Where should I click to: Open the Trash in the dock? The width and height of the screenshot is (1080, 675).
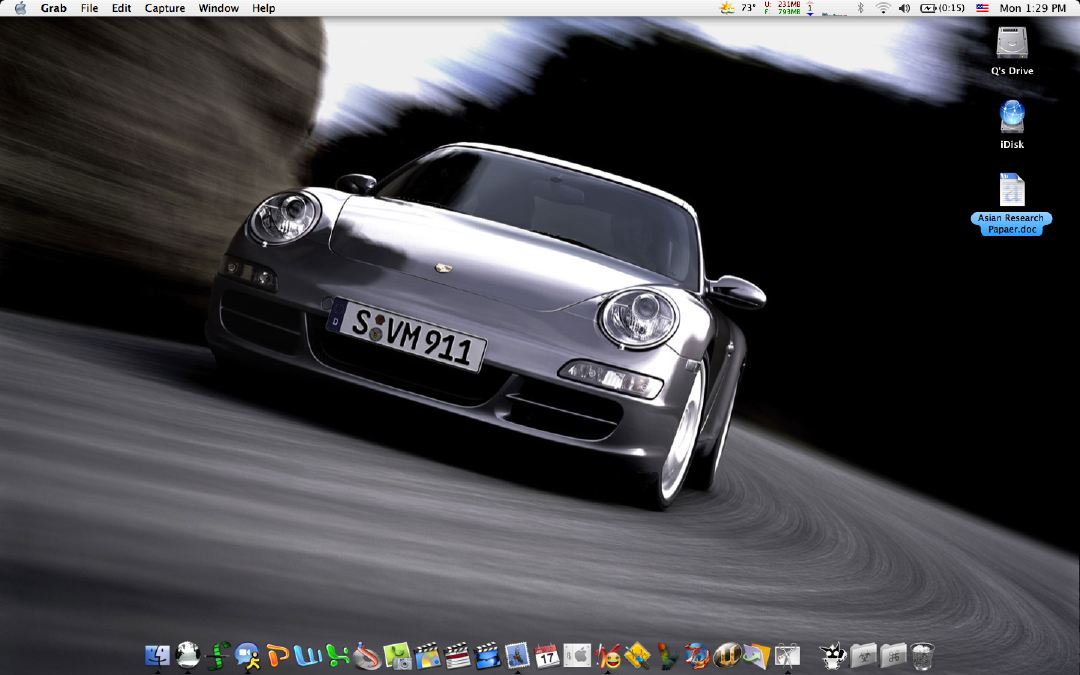(922, 656)
